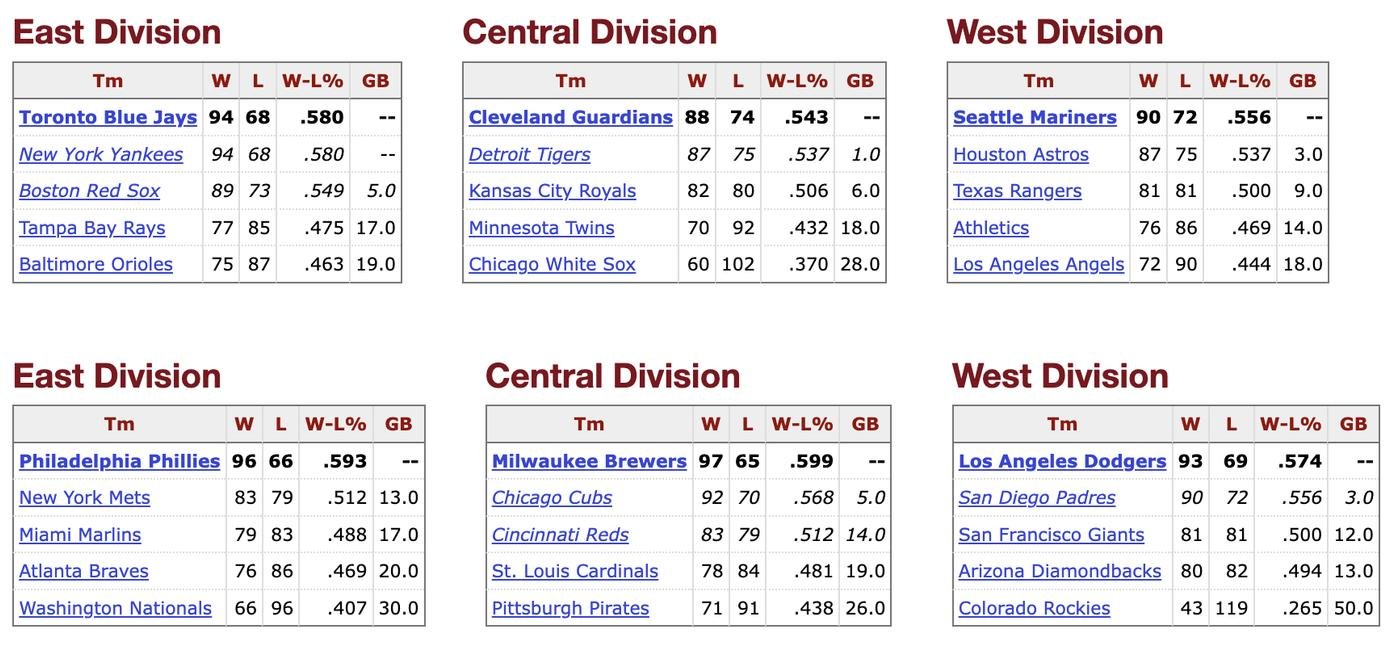Open the Detroit Tigers link
This screenshot has height=646, width=1400.
[x=529, y=154]
